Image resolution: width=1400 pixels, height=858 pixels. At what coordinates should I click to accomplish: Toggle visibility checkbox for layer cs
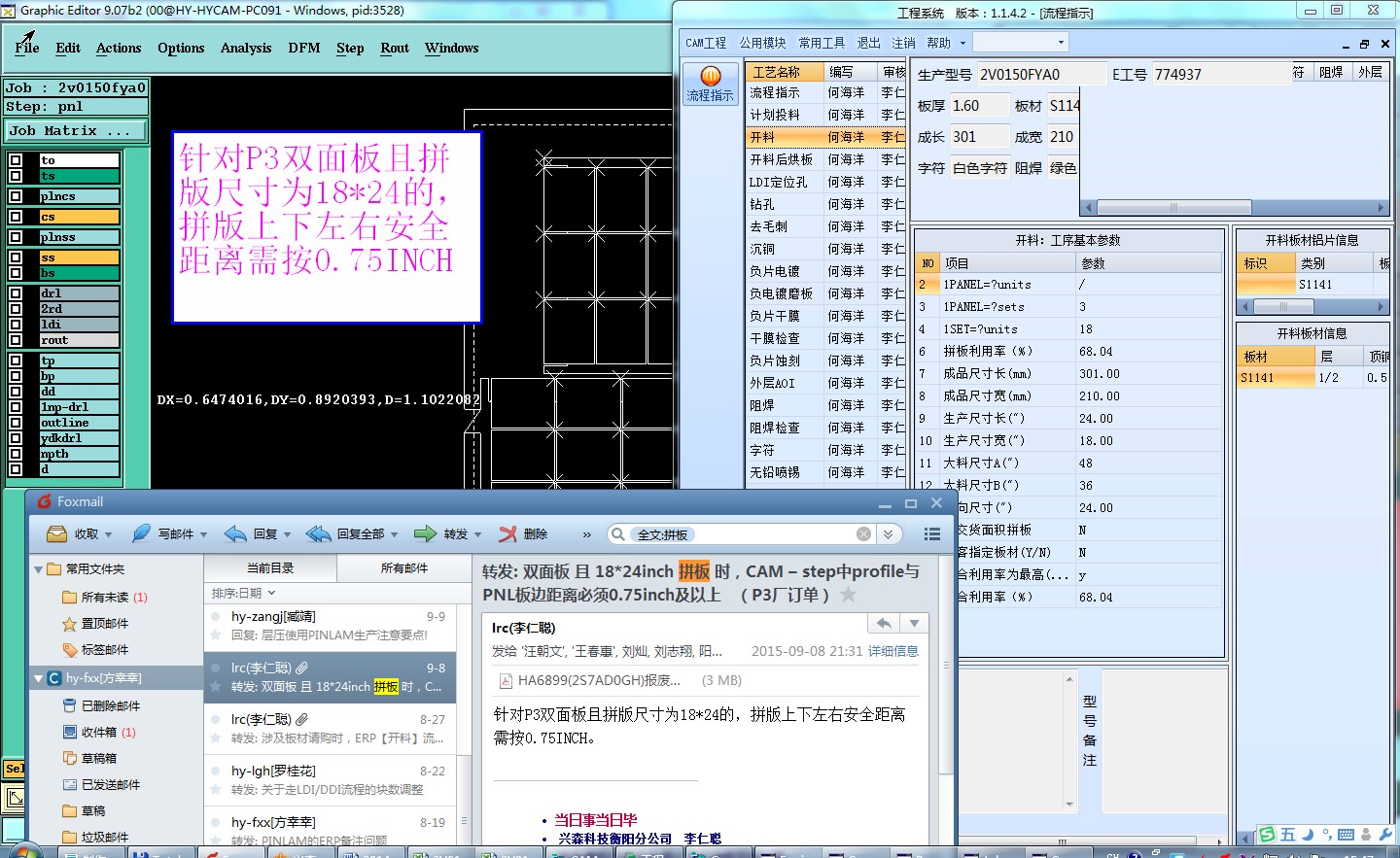[16, 217]
